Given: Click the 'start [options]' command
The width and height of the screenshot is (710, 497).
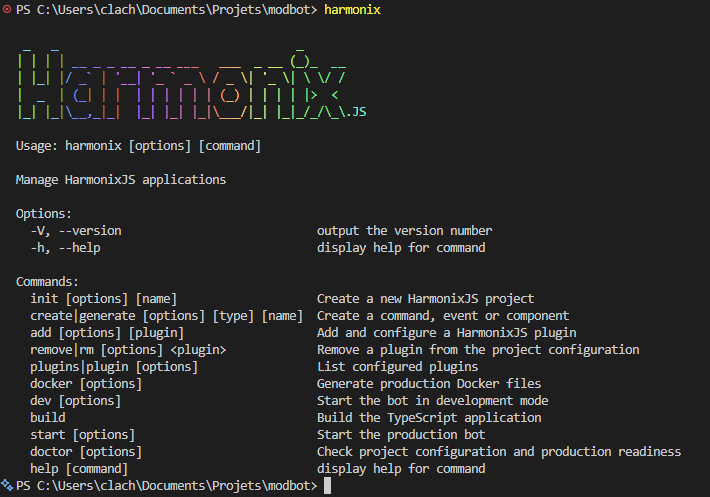Looking at the screenshot, I should 83,435.
